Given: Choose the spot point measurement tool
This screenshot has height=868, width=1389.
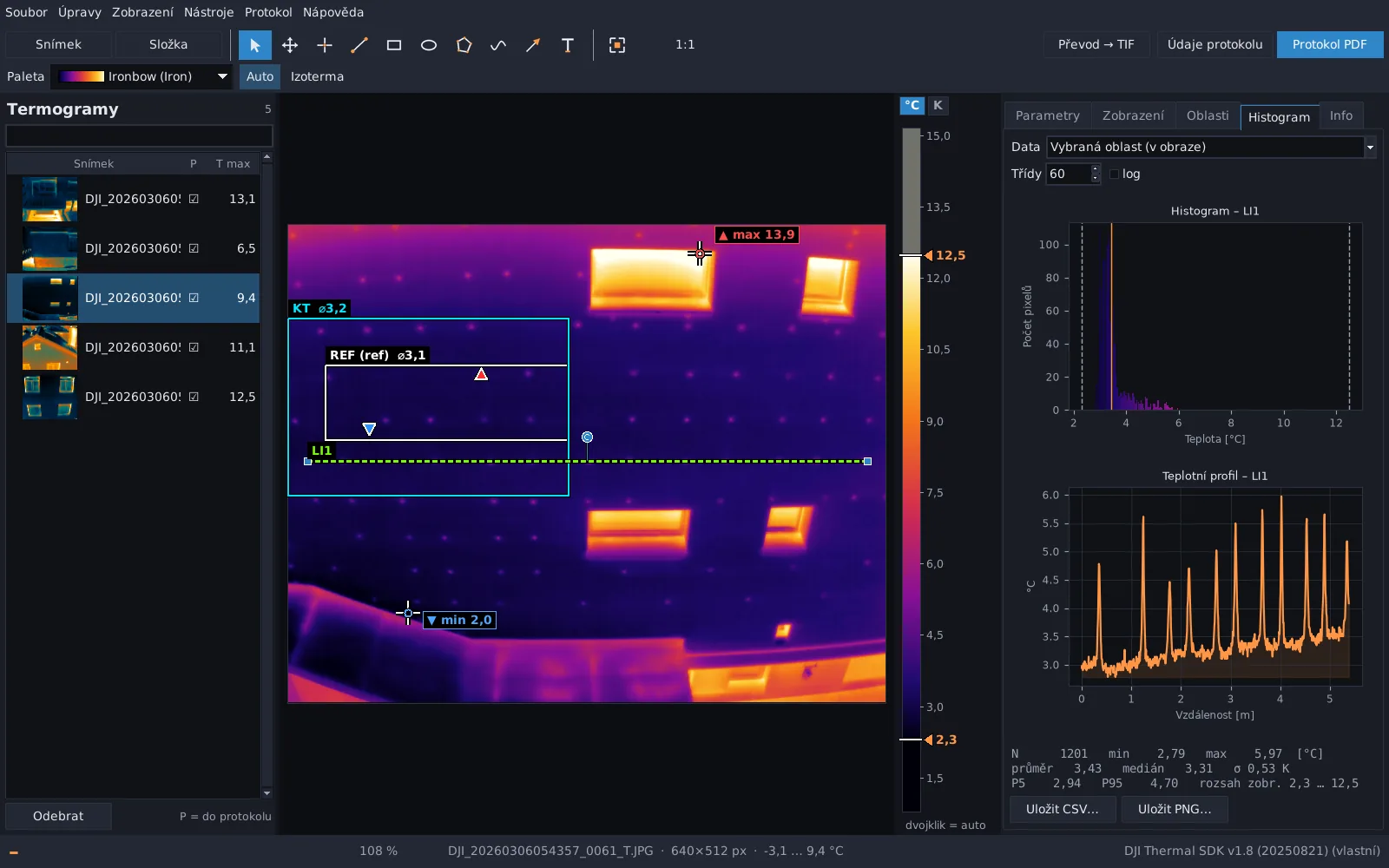Looking at the screenshot, I should pos(325,45).
